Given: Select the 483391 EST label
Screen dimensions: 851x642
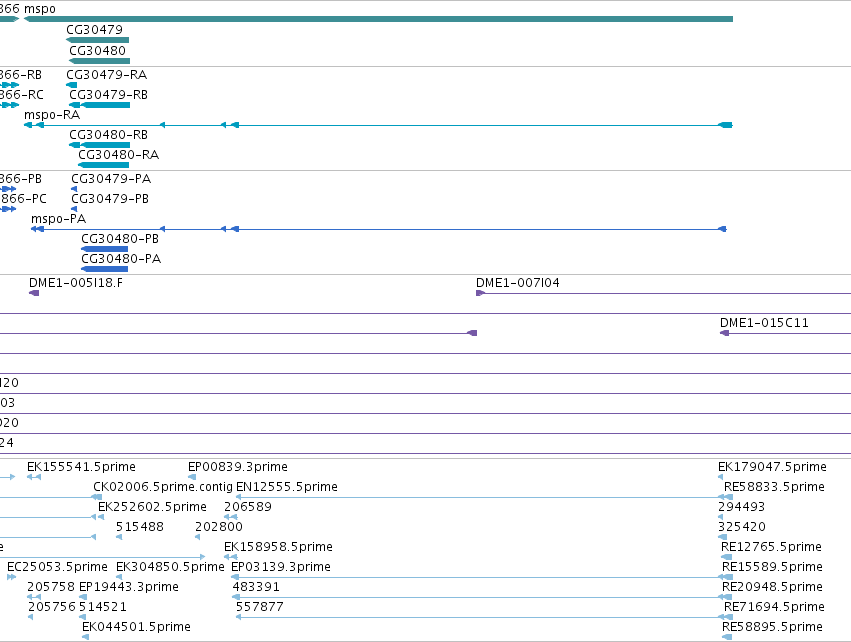Looking at the screenshot, I should tap(256, 587).
